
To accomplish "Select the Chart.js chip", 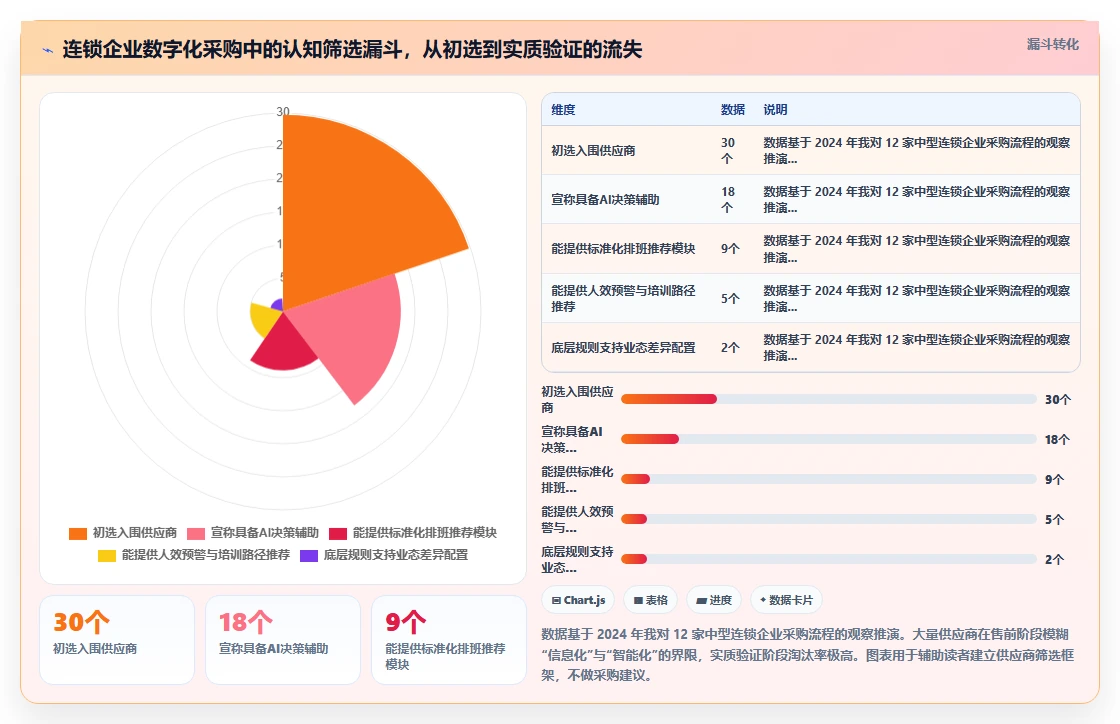I will [579, 600].
